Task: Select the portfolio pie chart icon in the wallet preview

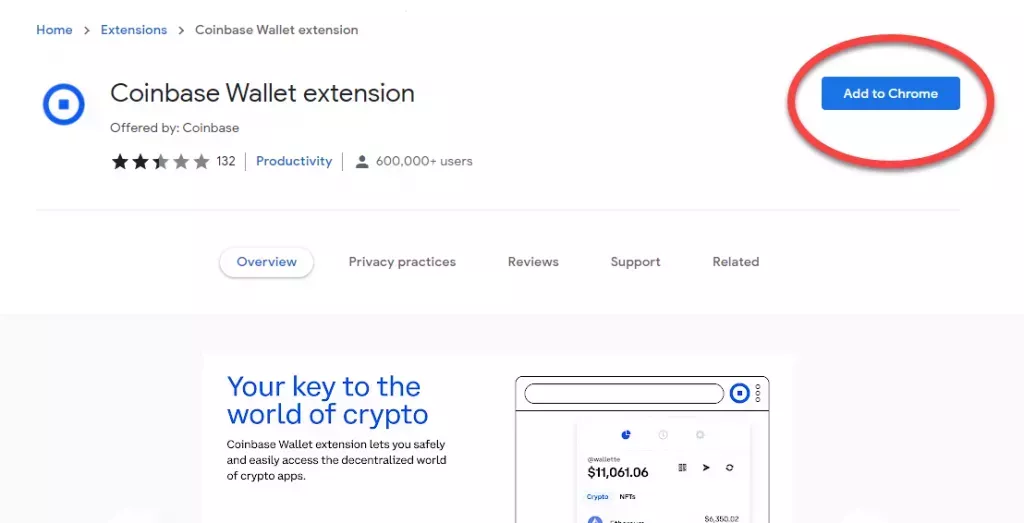Action: point(626,435)
